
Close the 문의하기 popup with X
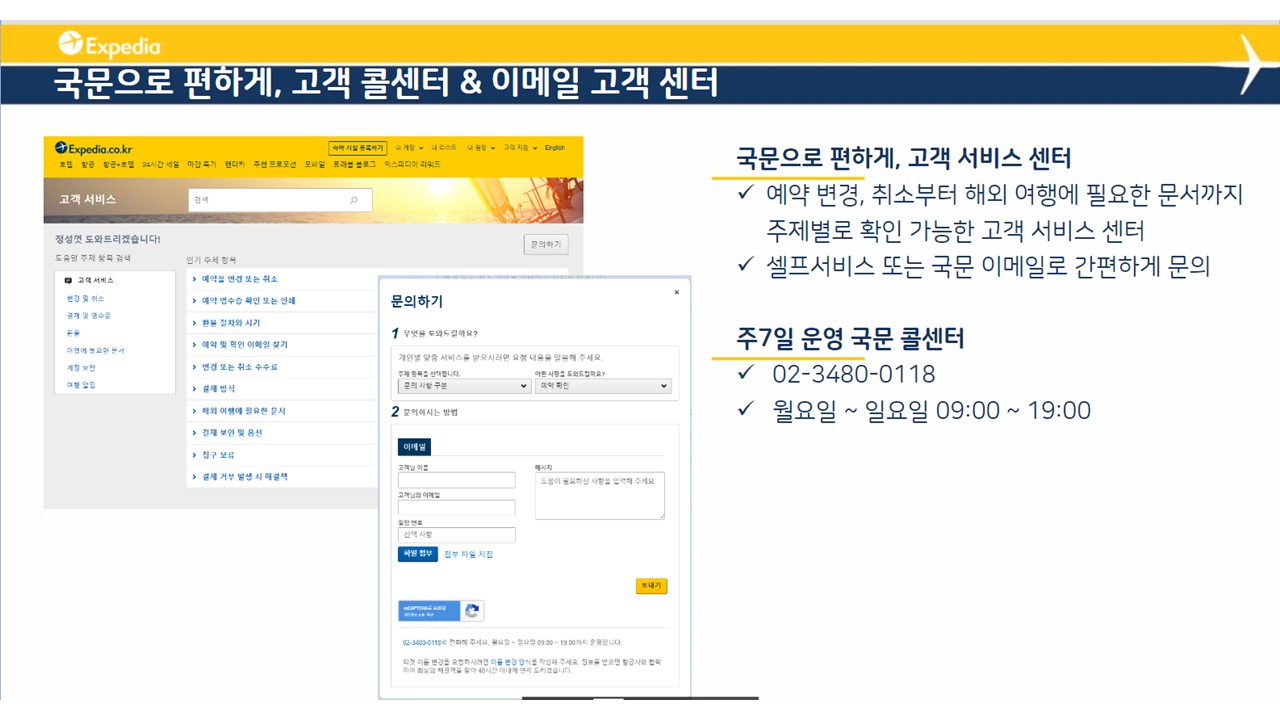click(x=676, y=292)
